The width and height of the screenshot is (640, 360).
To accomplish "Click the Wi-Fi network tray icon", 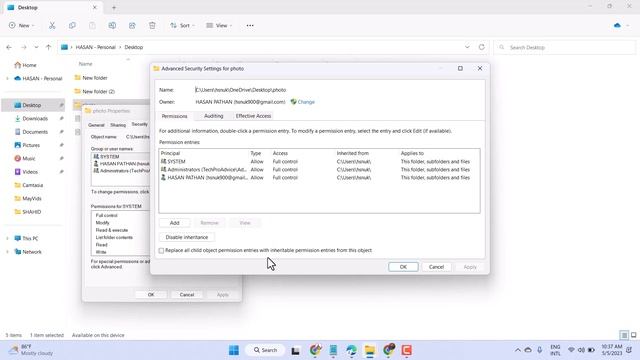I will click(571, 350).
